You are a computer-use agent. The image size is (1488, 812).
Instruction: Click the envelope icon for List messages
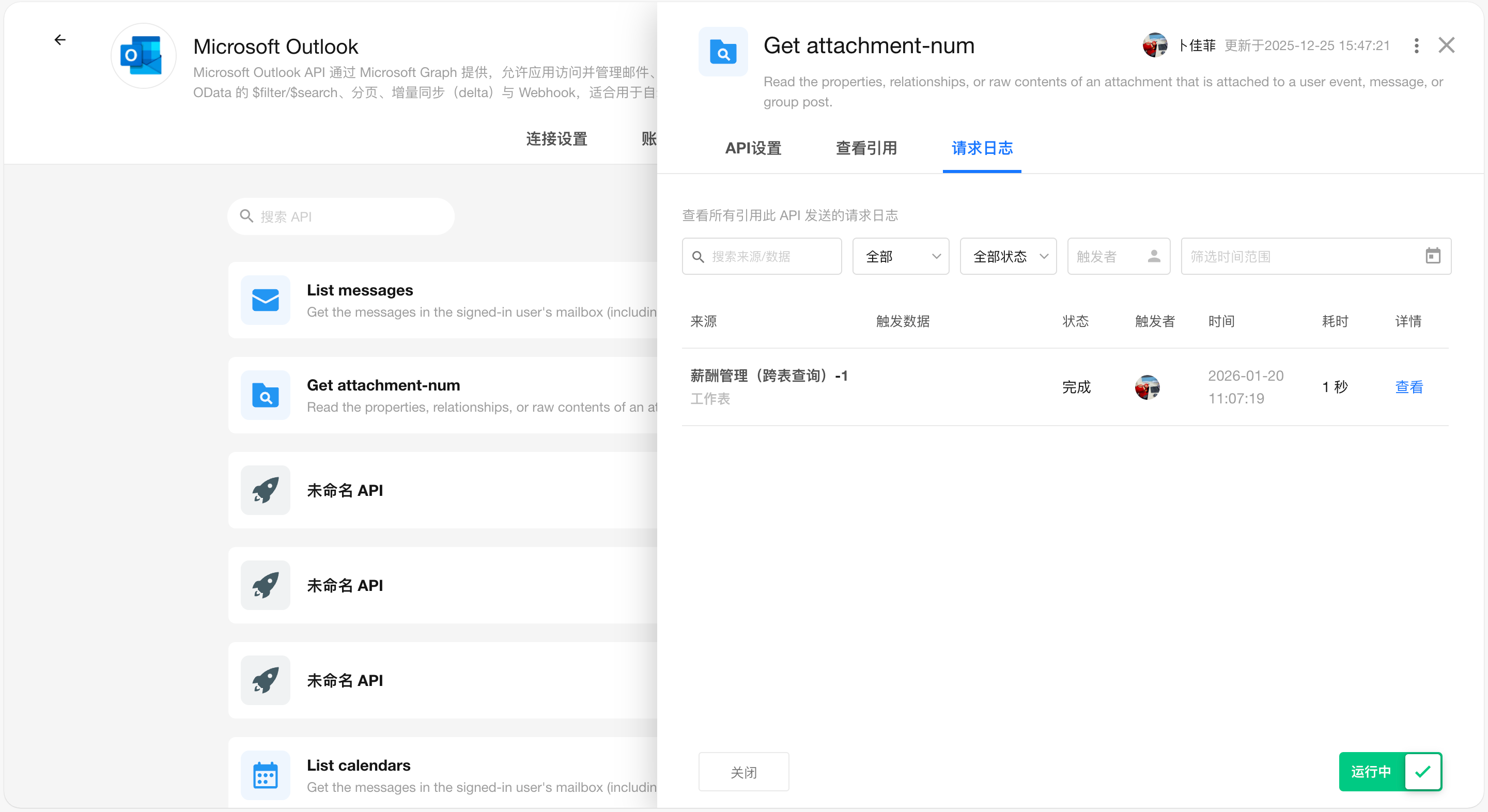tap(265, 300)
